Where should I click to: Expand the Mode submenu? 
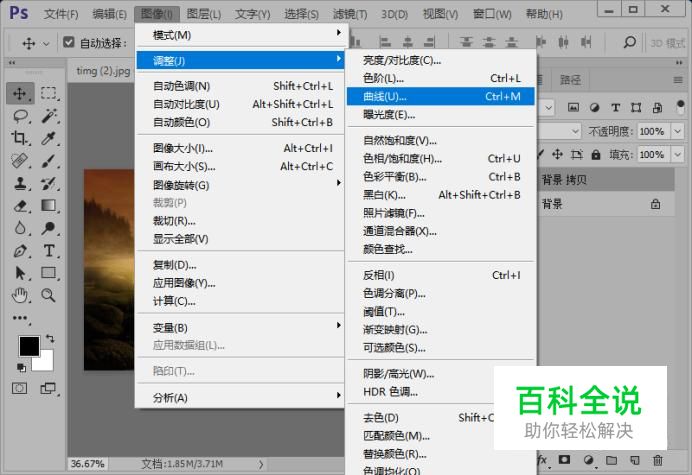point(241,35)
